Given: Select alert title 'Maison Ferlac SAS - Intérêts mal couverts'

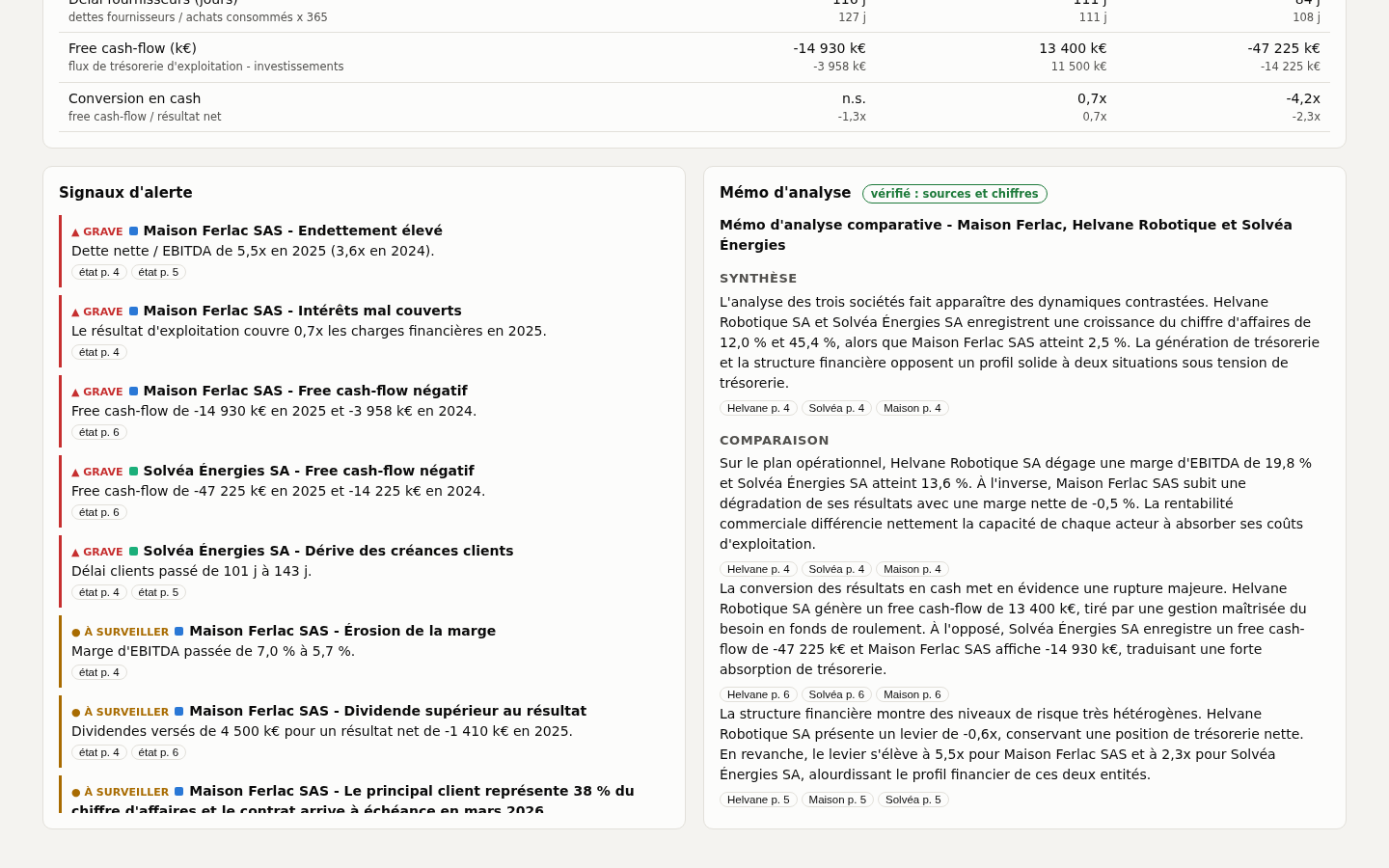Looking at the screenshot, I should point(303,311).
